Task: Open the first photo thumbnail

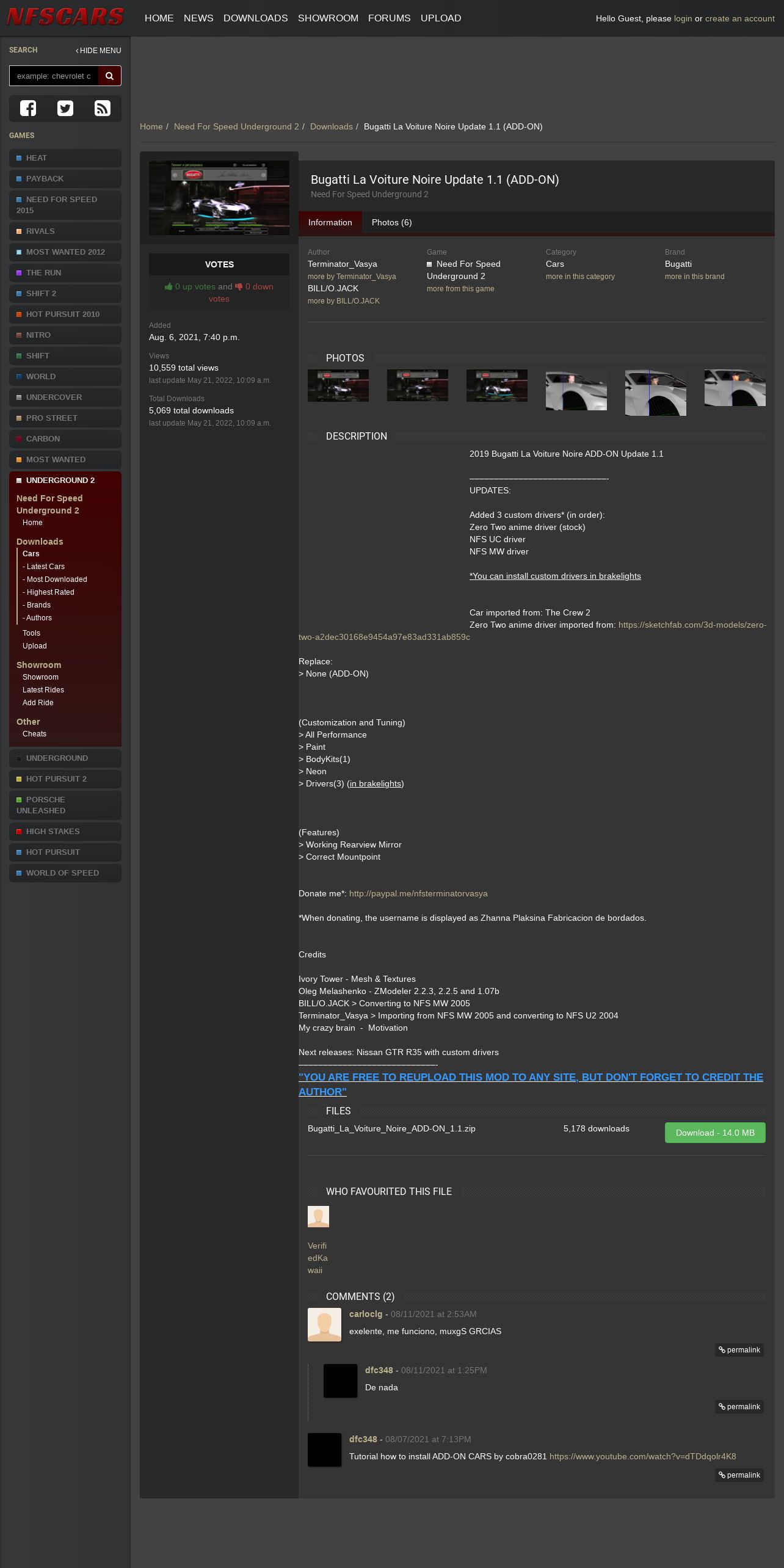Action: click(x=338, y=385)
